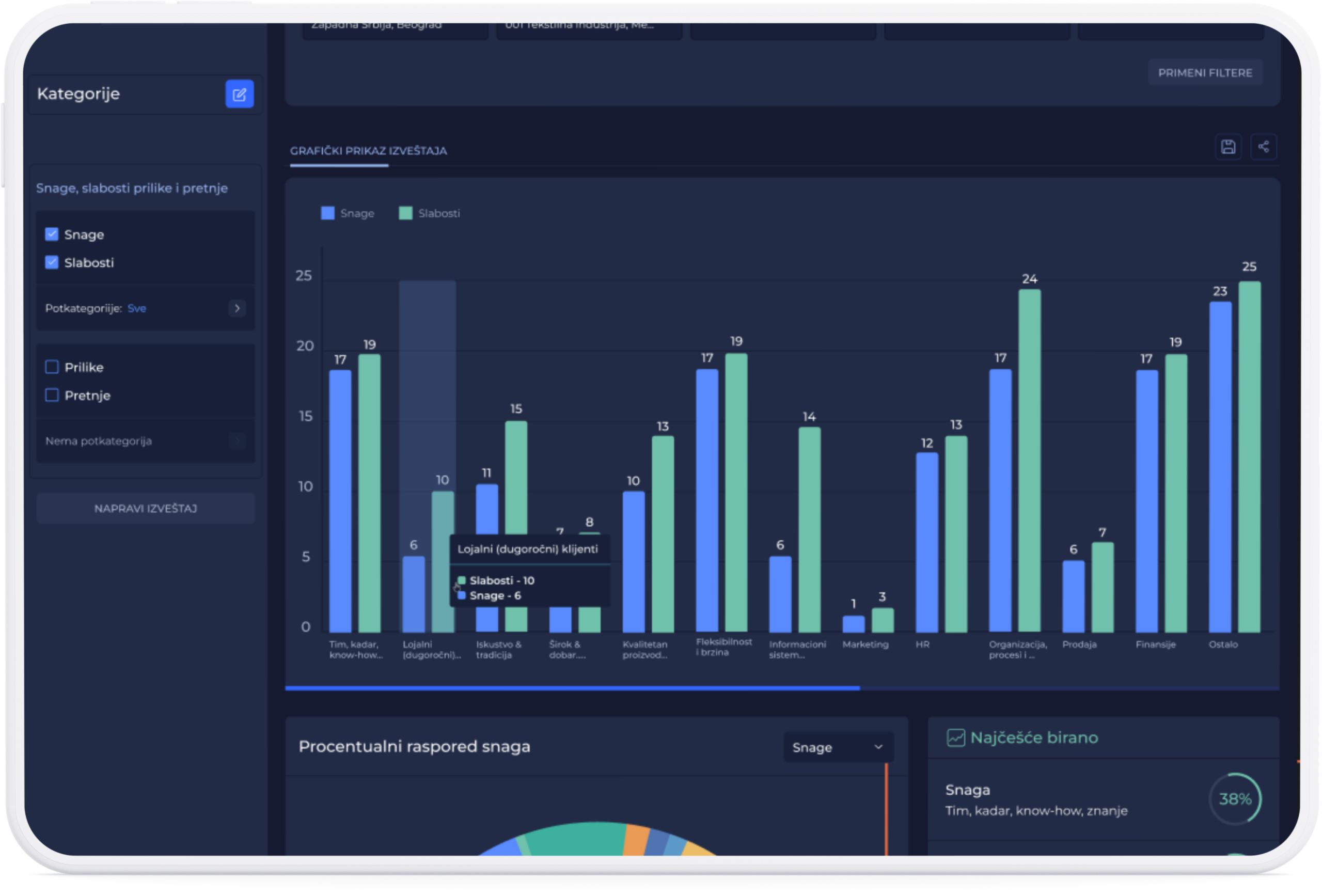Toggle Slabosti series in chart legend

point(430,213)
